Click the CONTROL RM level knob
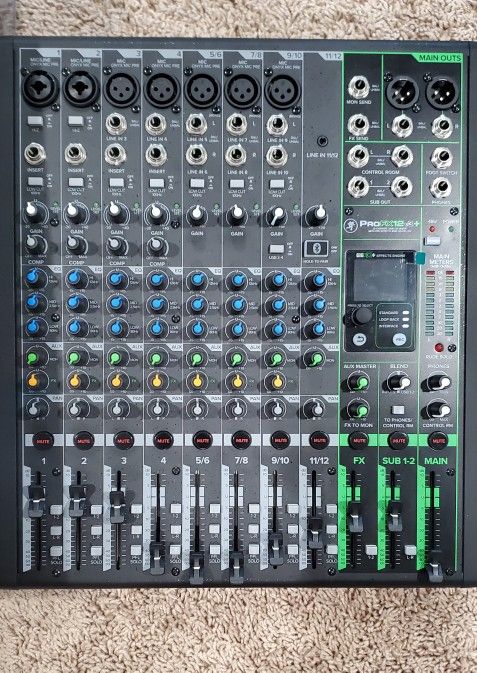This screenshot has height=673, width=477. (x=438, y=410)
